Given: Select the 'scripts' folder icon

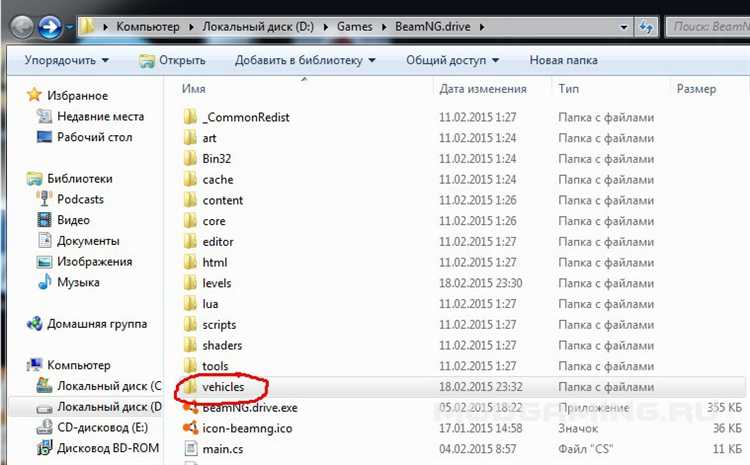Looking at the screenshot, I should tap(190, 324).
